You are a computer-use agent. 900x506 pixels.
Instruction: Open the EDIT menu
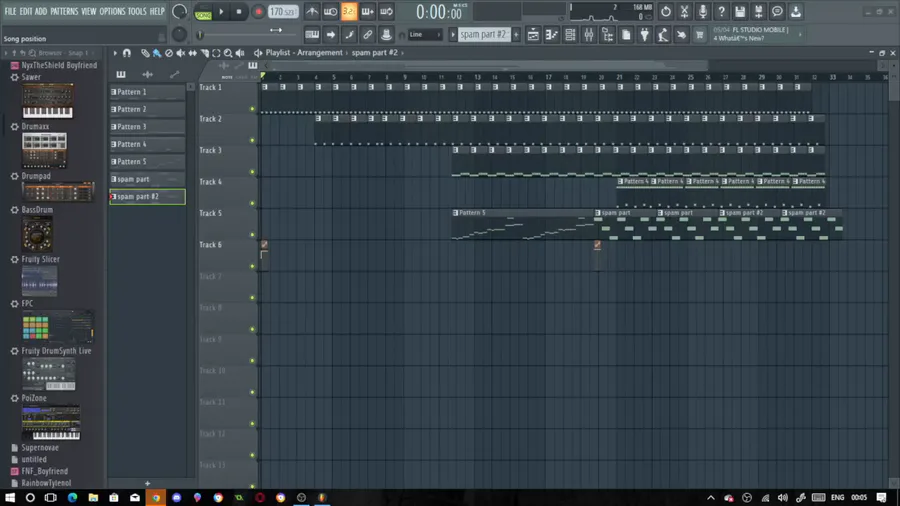pyautogui.click(x=25, y=11)
